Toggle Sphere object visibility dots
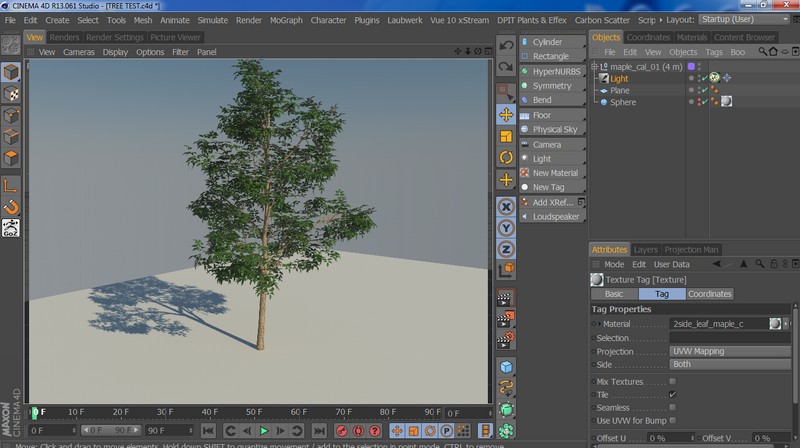The width and height of the screenshot is (800, 448). pos(699,102)
